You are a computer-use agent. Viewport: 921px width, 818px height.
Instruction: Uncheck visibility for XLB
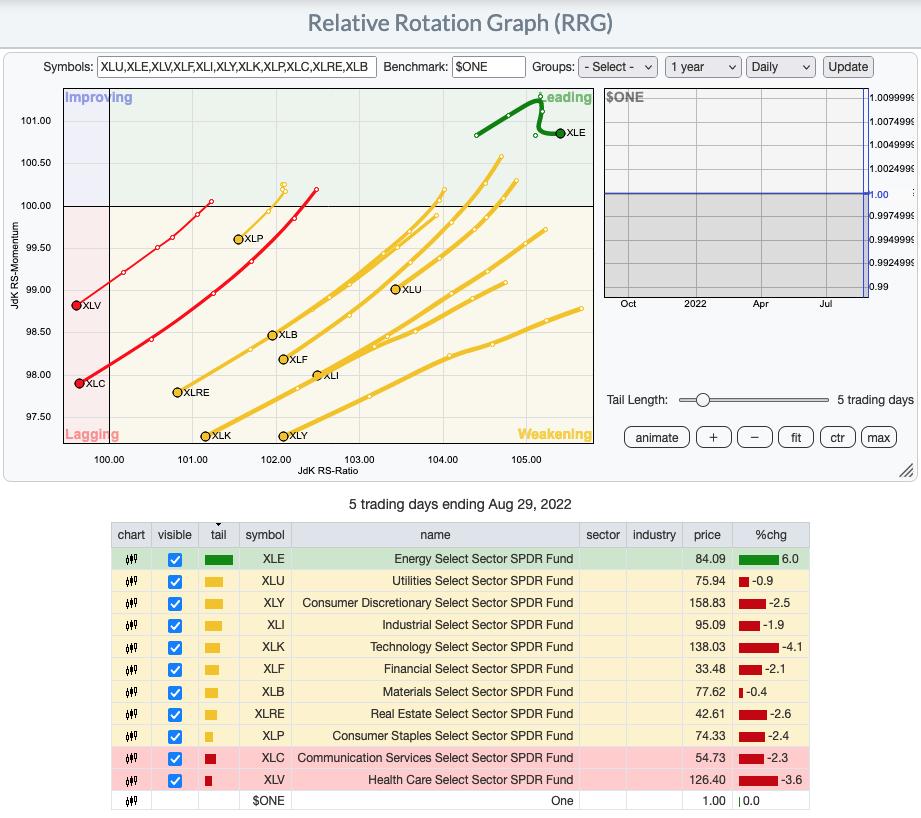174,693
